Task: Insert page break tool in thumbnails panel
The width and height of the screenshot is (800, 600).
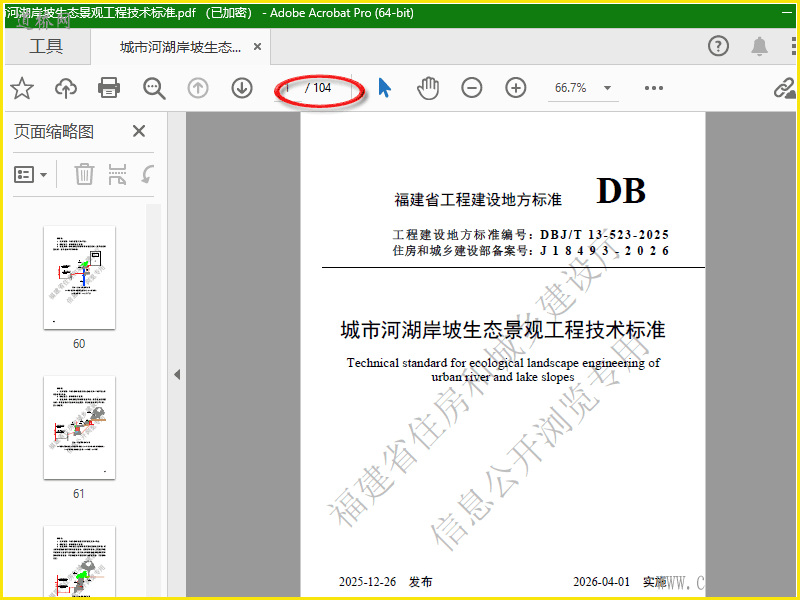Action: [x=117, y=174]
